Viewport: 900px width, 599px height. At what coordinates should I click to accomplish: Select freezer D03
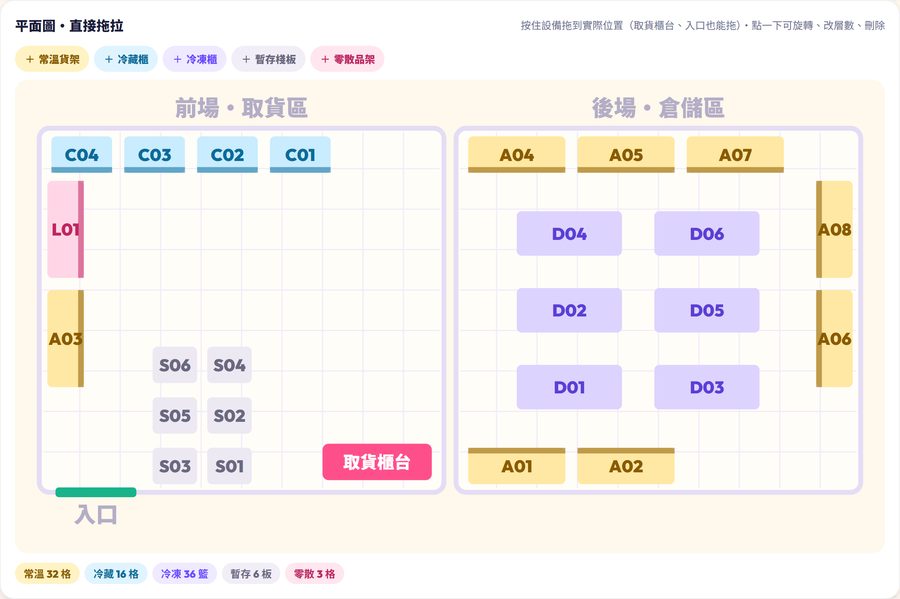(x=707, y=387)
